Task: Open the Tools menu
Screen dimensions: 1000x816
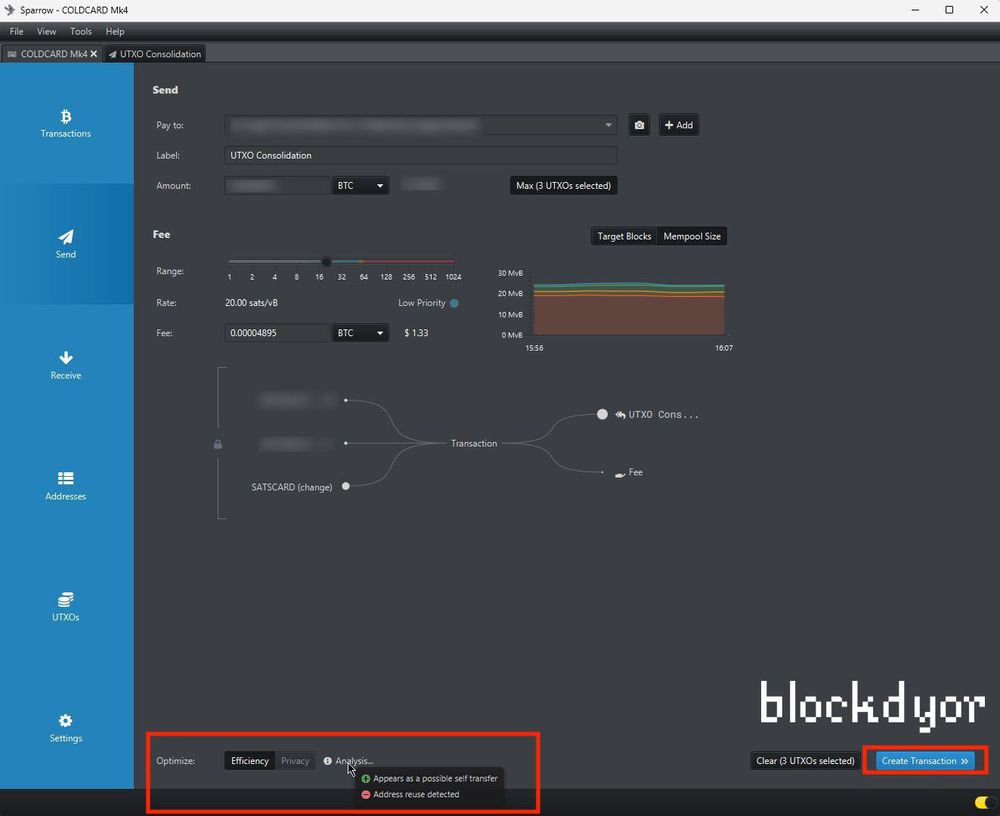Action: (x=80, y=31)
